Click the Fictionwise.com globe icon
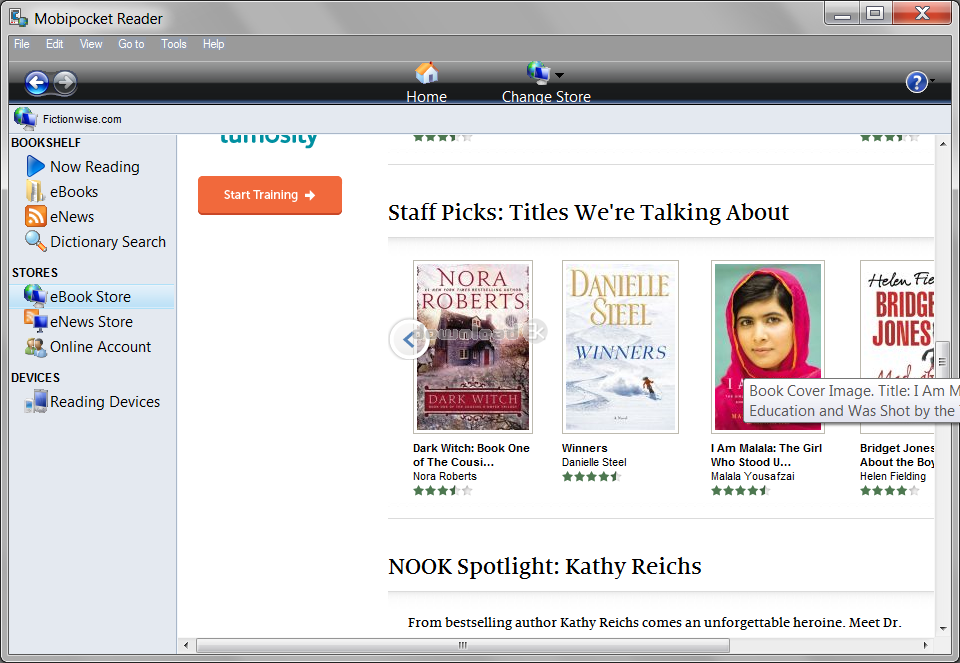 point(26,119)
